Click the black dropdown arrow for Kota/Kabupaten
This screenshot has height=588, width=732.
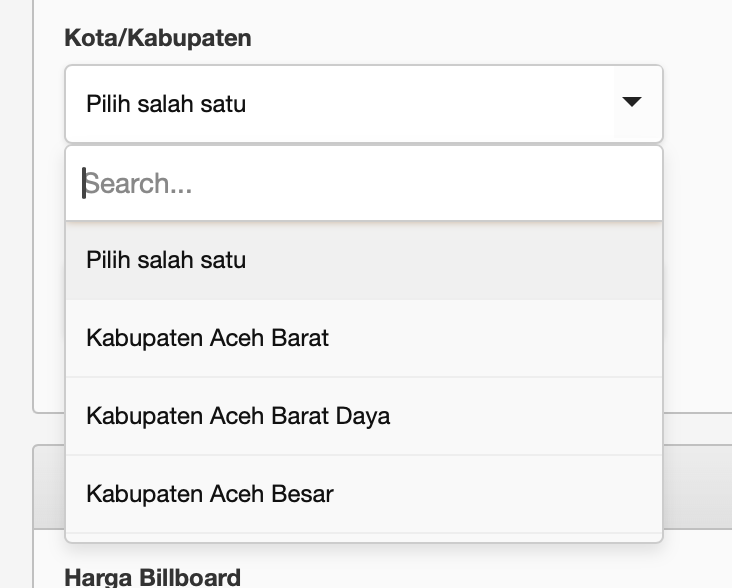[632, 102]
